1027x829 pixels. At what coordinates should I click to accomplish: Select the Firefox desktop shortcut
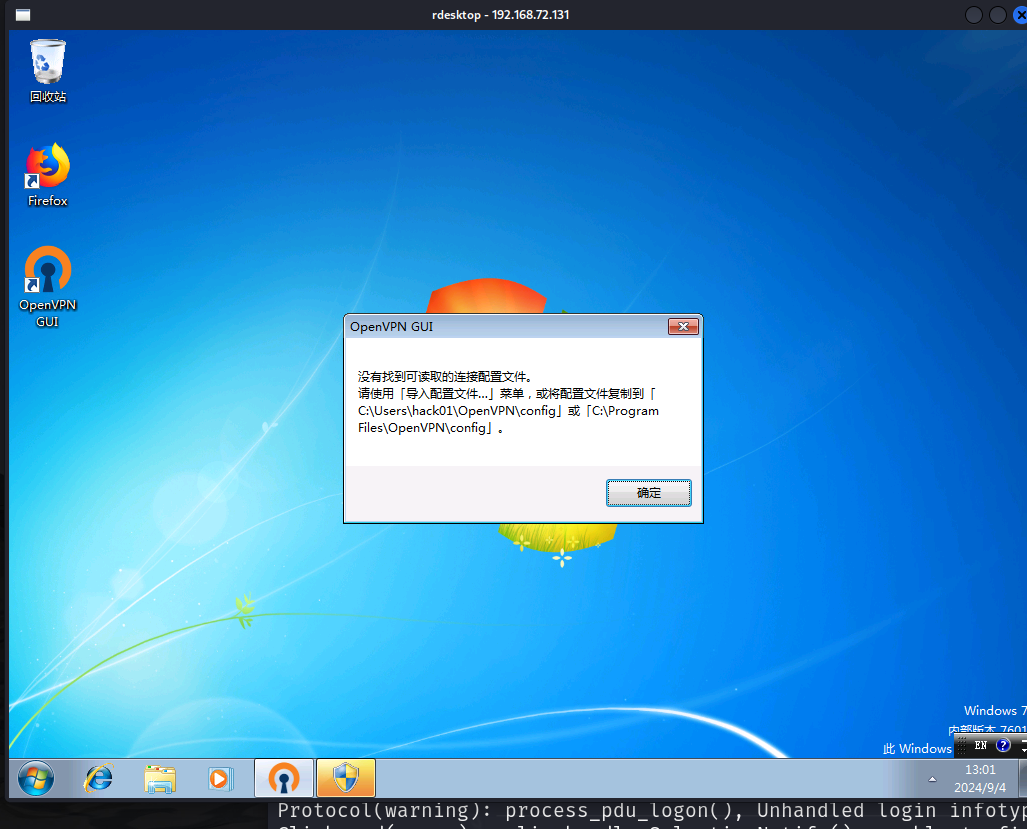48,175
